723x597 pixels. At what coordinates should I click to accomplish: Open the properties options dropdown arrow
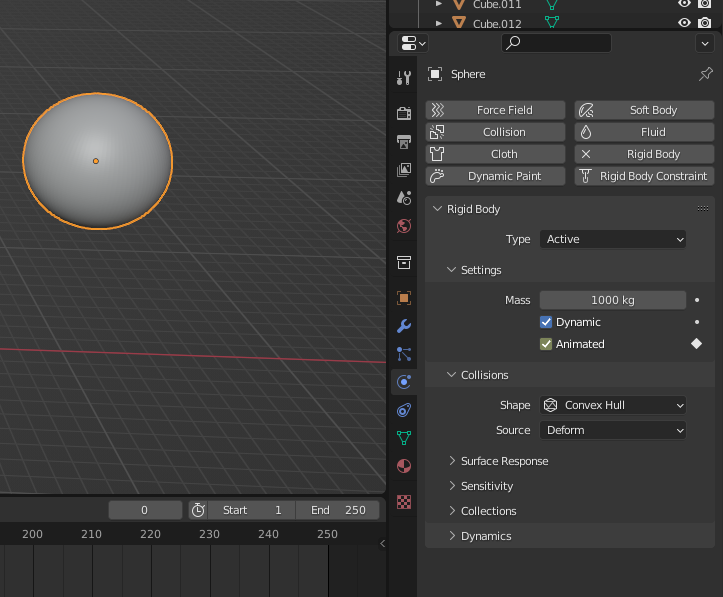coord(705,43)
